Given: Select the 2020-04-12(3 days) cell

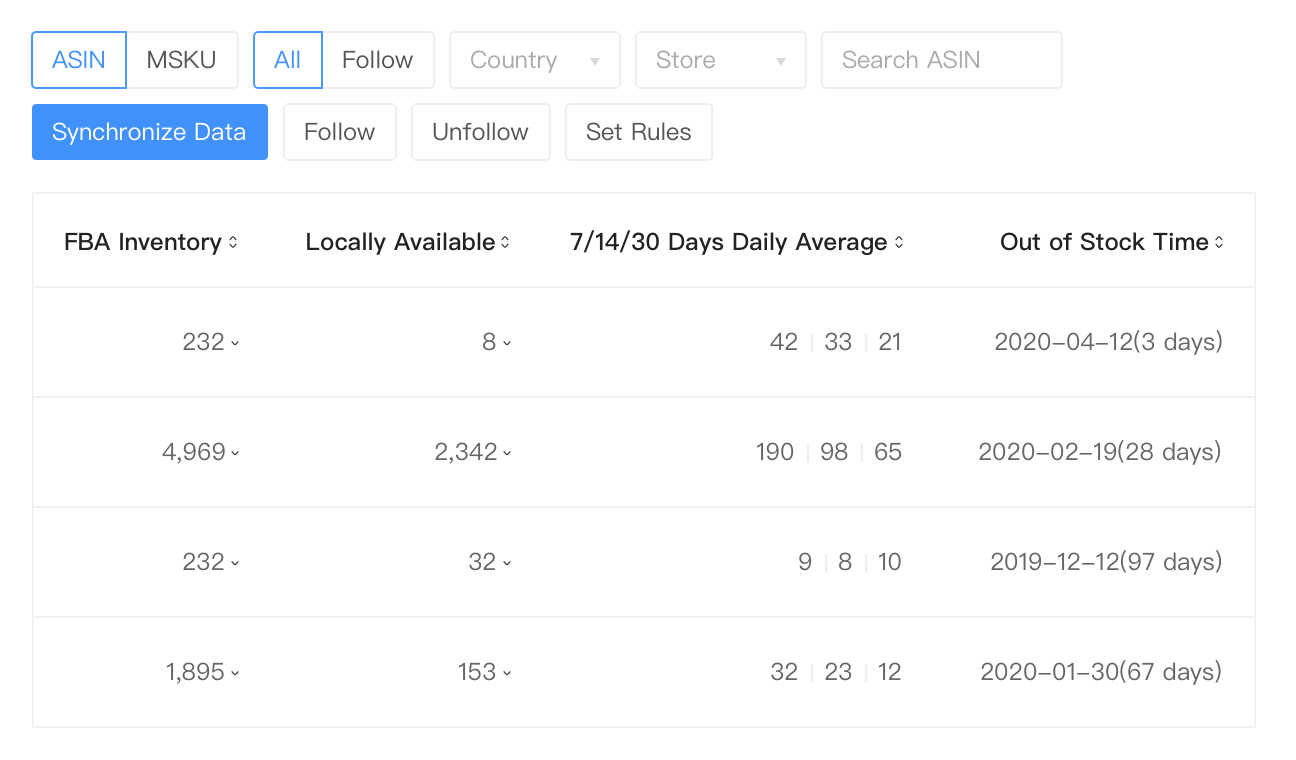Looking at the screenshot, I should click(x=1108, y=342).
